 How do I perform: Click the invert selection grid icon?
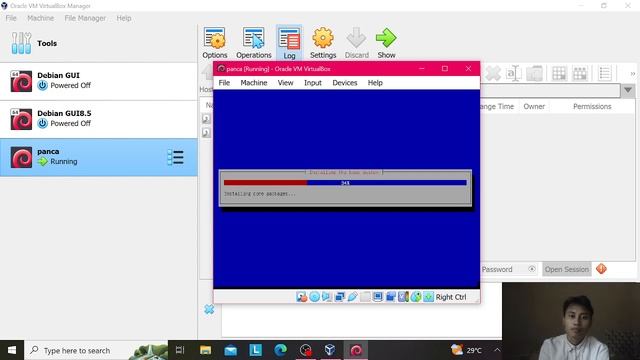(580, 73)
